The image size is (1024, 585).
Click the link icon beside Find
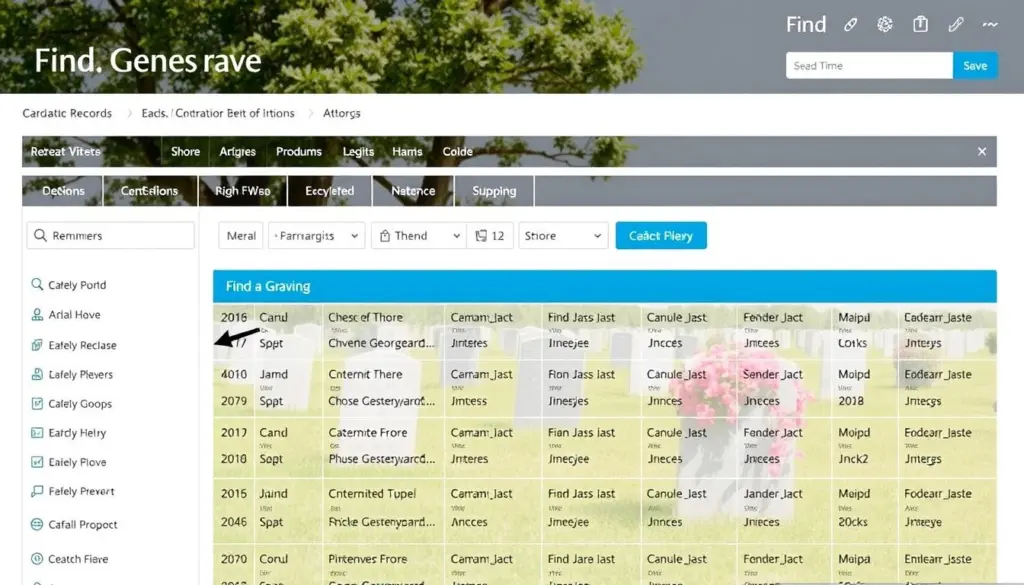[850, 25]
